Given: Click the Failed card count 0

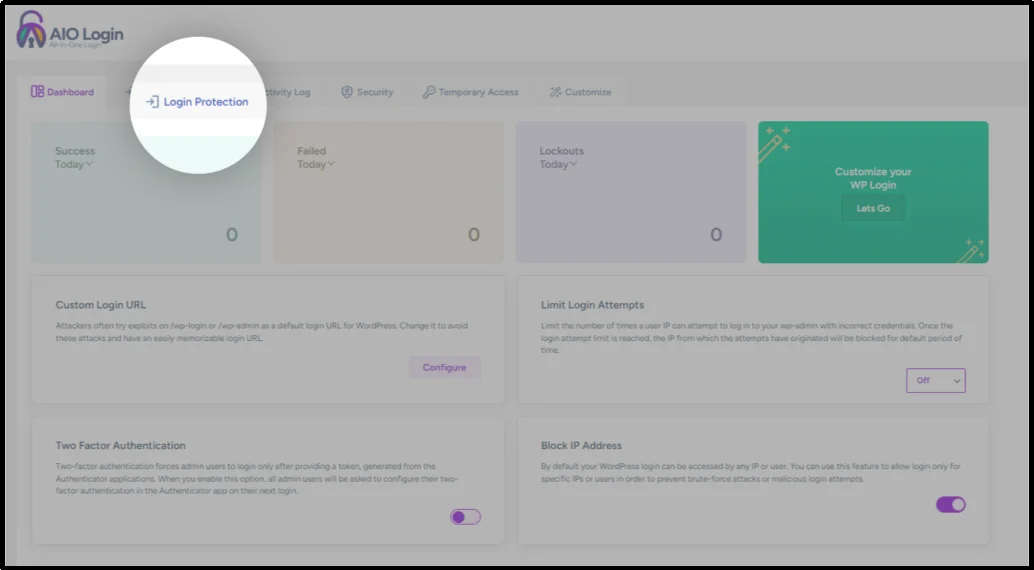Looking at the screenshot, I should pyautogui.click(x=473, y=235).
